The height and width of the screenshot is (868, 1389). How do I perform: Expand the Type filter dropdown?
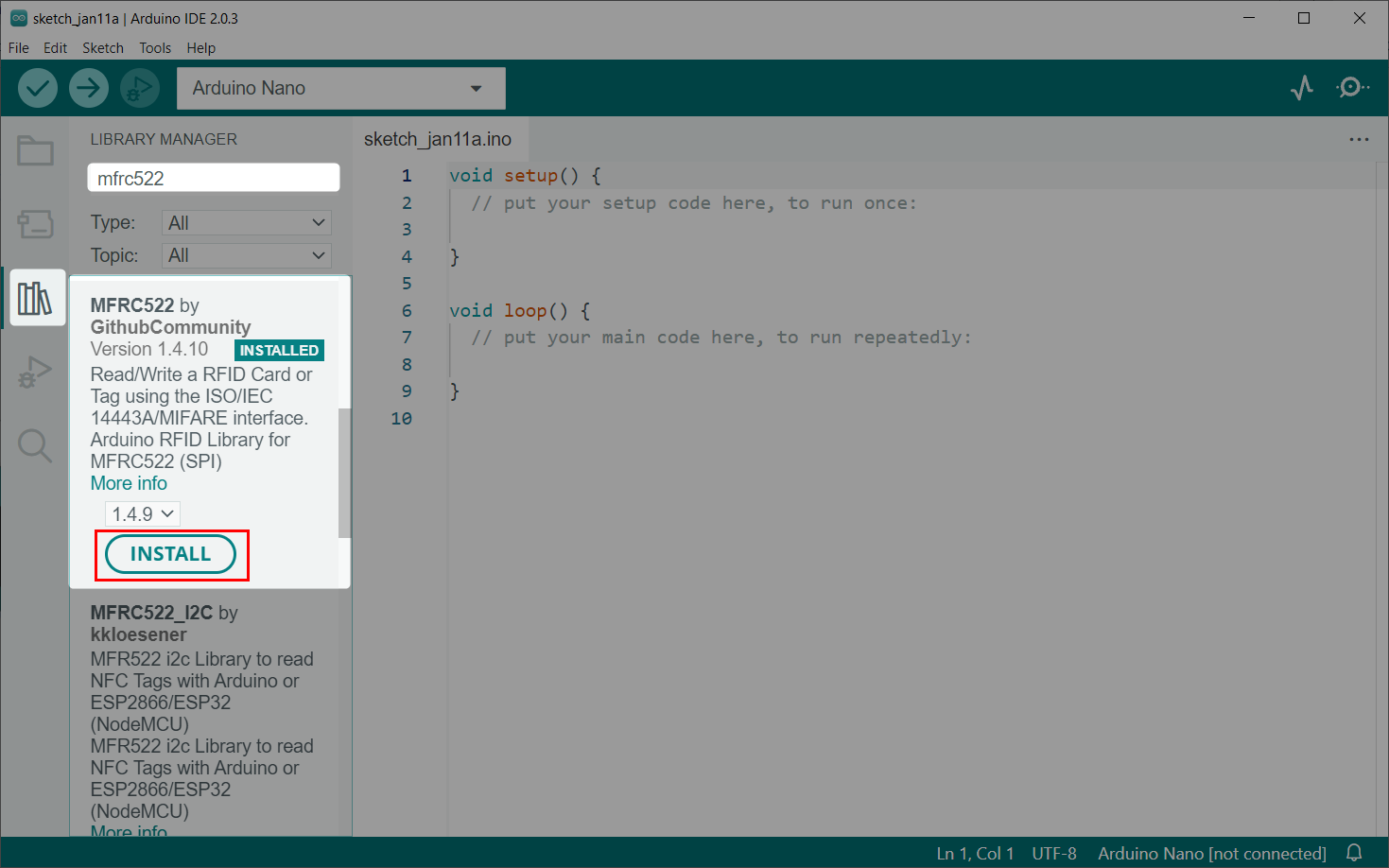[247, 222]
